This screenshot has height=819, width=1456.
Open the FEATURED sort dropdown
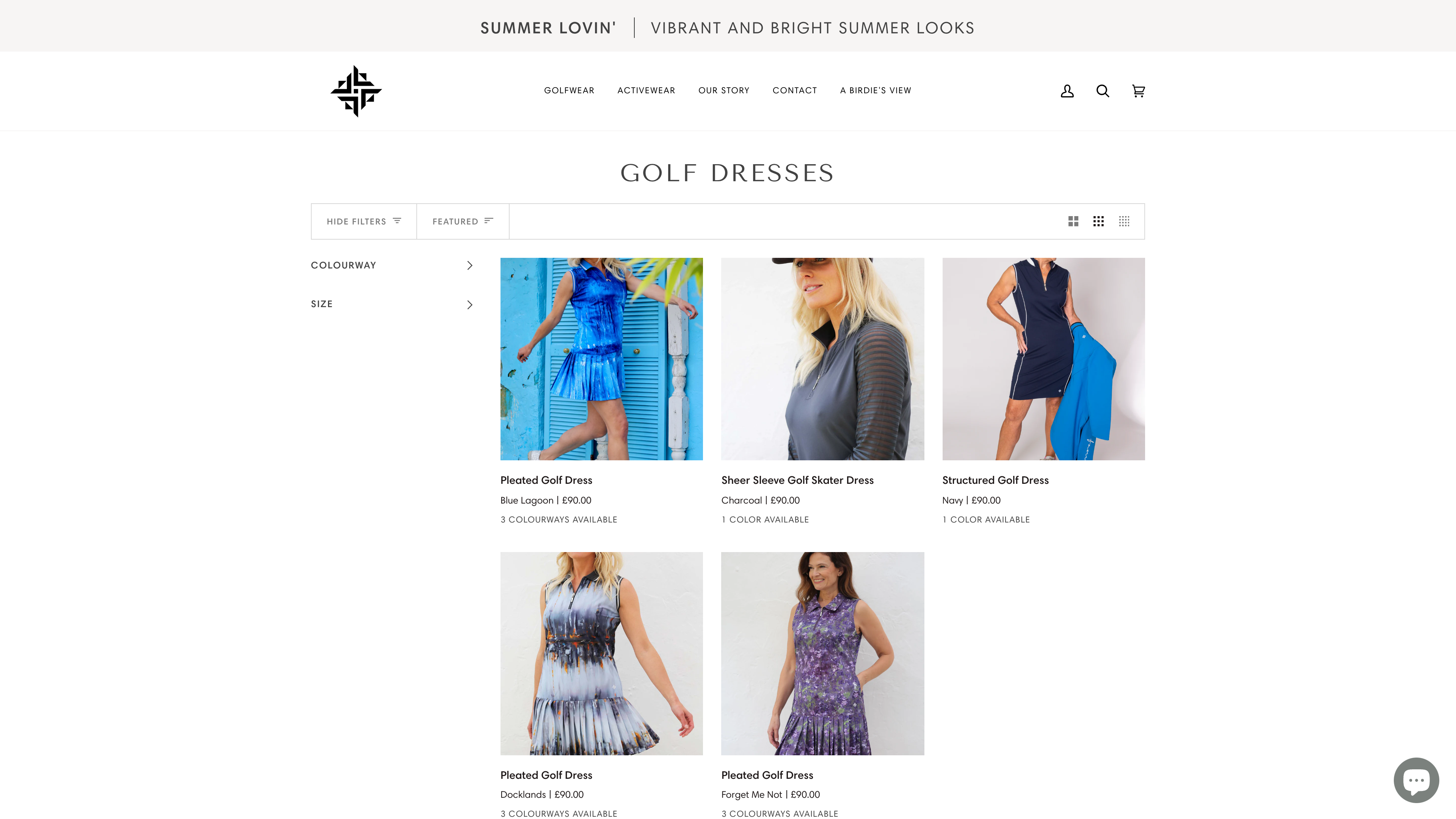(x=462, y=221)
